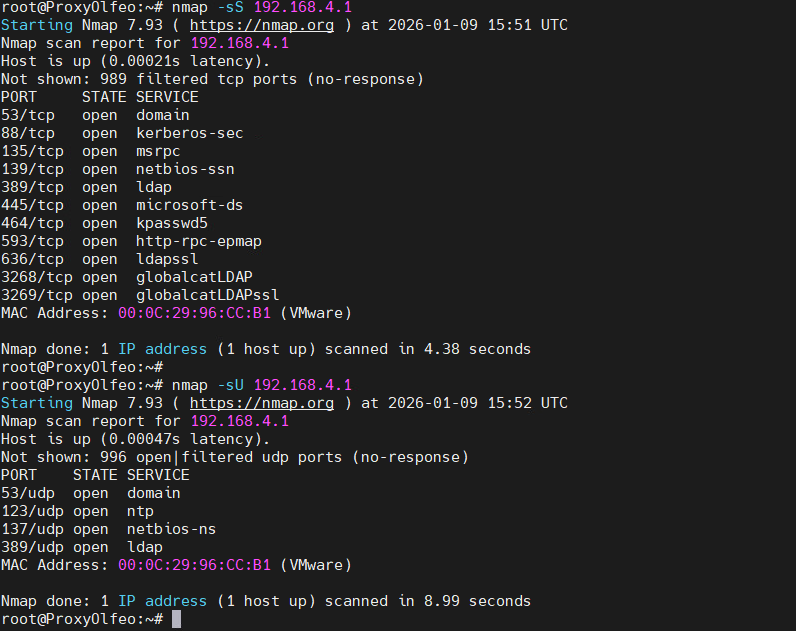Click the 137/udp netbios-ns service name

pos(171,529)
